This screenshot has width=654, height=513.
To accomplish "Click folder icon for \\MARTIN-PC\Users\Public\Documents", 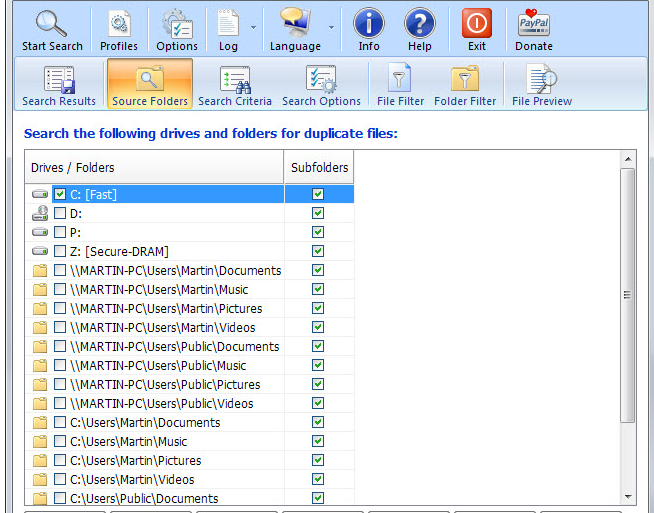I will [40, 346].
